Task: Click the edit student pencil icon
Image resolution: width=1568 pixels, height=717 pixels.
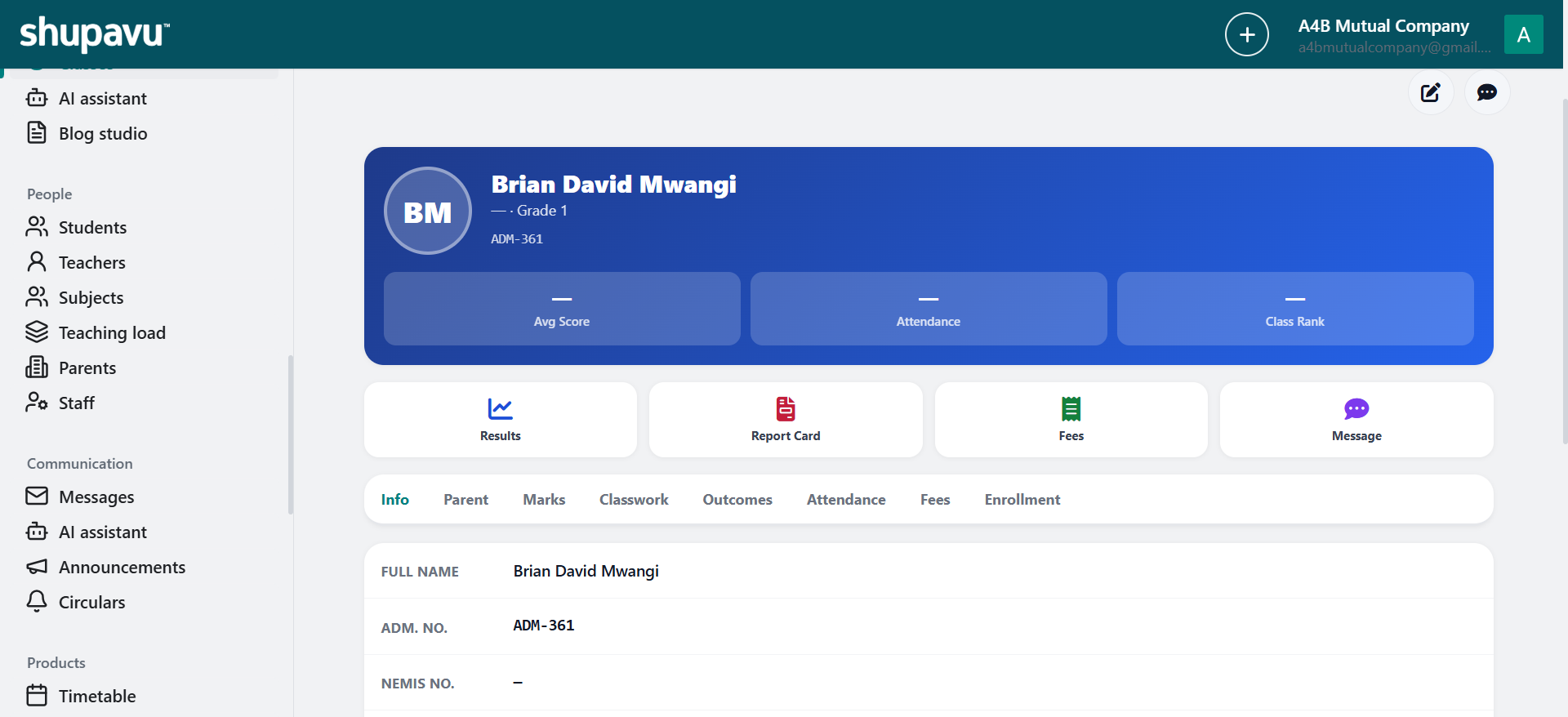Action: click(x=1431, y=92)
